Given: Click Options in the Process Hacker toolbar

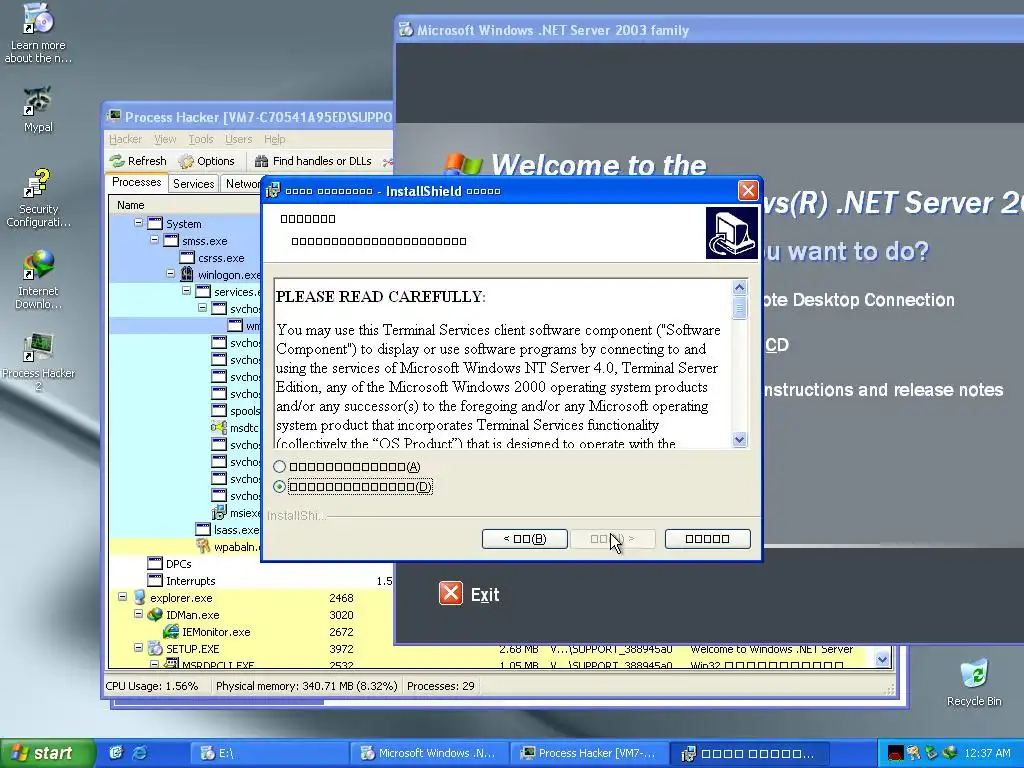Looking at the screenshot, I should (x=207, y=161).
